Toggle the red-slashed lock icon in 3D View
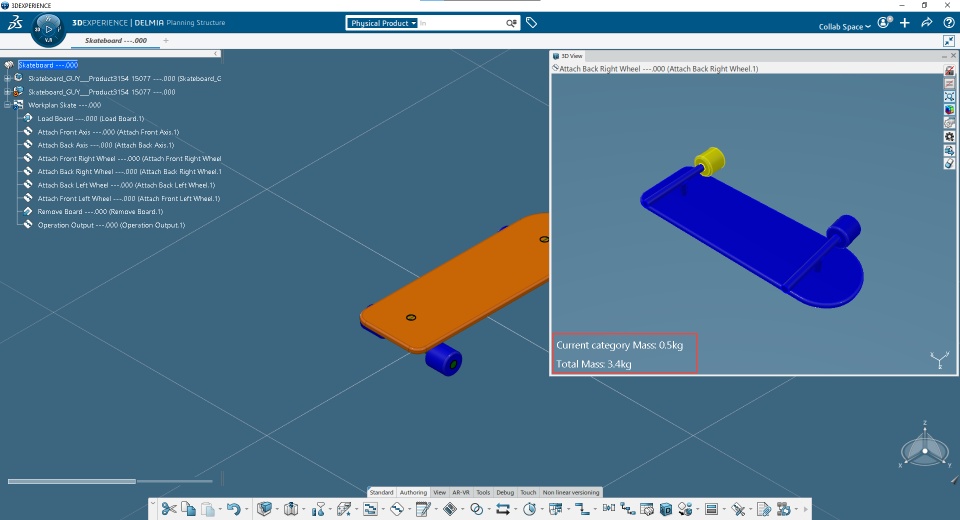Viewport: 960px width, 520px height. point(949,70)
